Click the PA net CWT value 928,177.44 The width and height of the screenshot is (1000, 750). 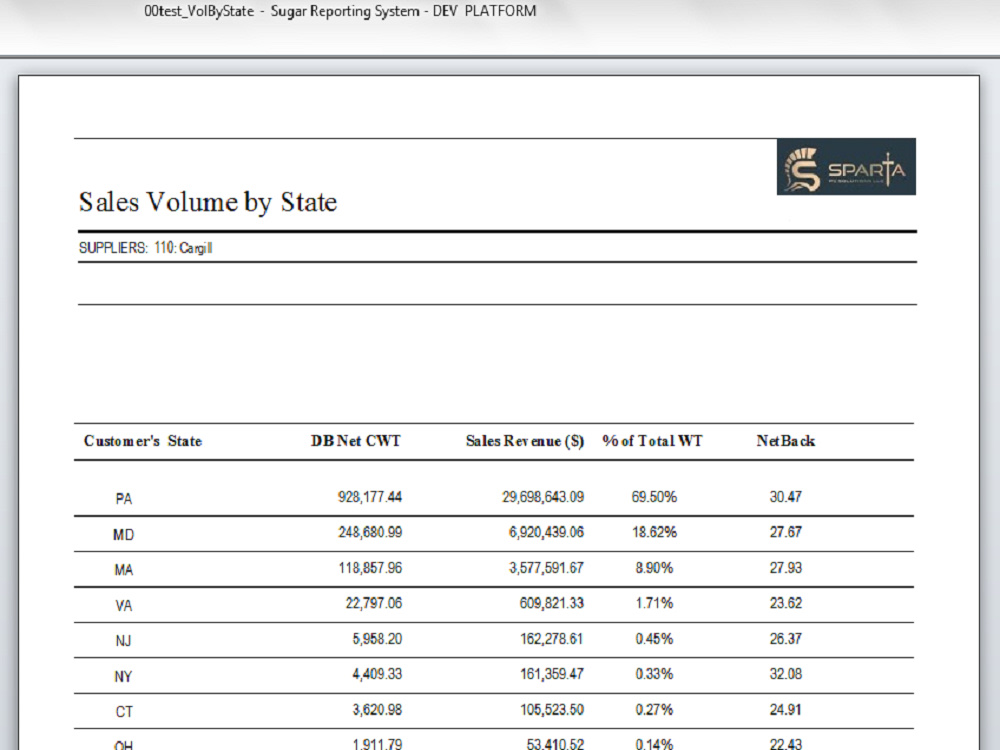pos(370,497)
